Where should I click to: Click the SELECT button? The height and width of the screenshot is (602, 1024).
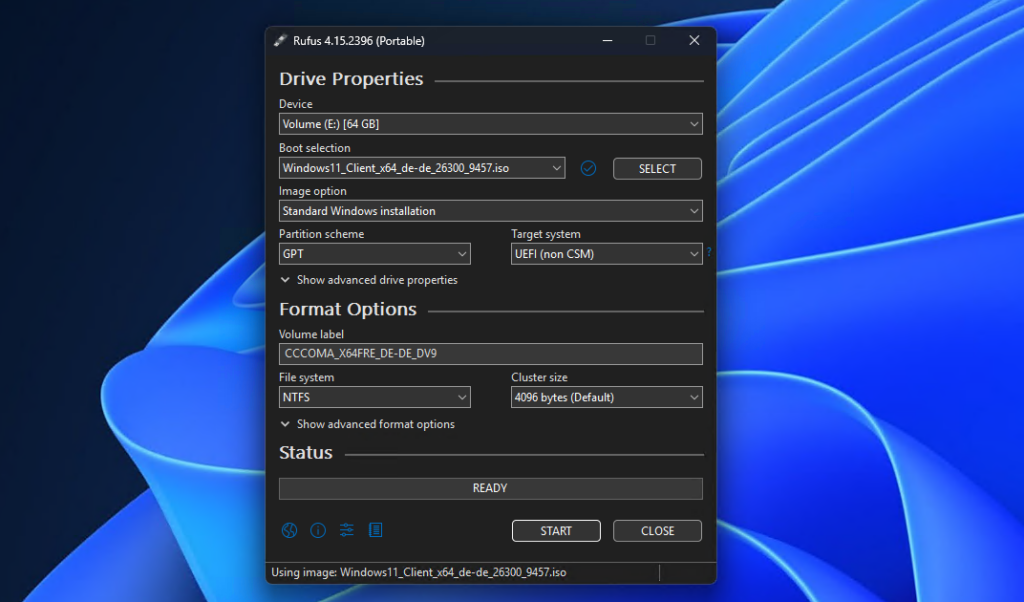pos(657,168)
